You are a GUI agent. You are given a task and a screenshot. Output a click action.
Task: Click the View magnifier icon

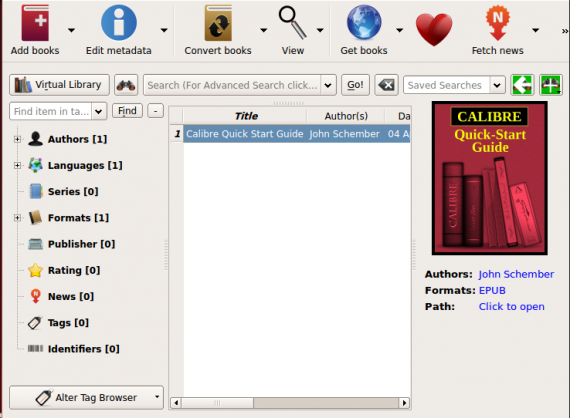point(292,23)
